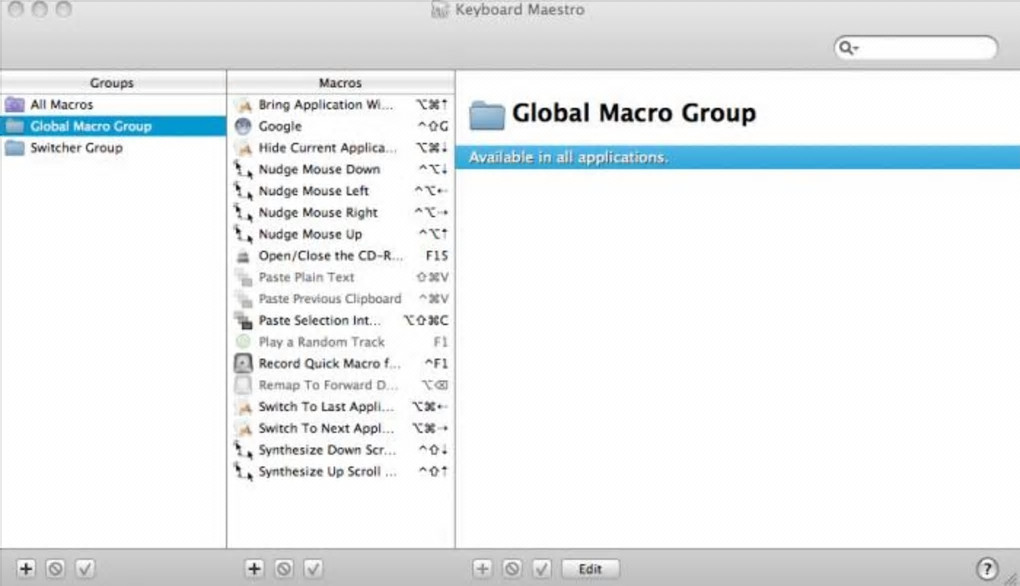Click the Paste Plain Text macro icon

coord(243,277)
